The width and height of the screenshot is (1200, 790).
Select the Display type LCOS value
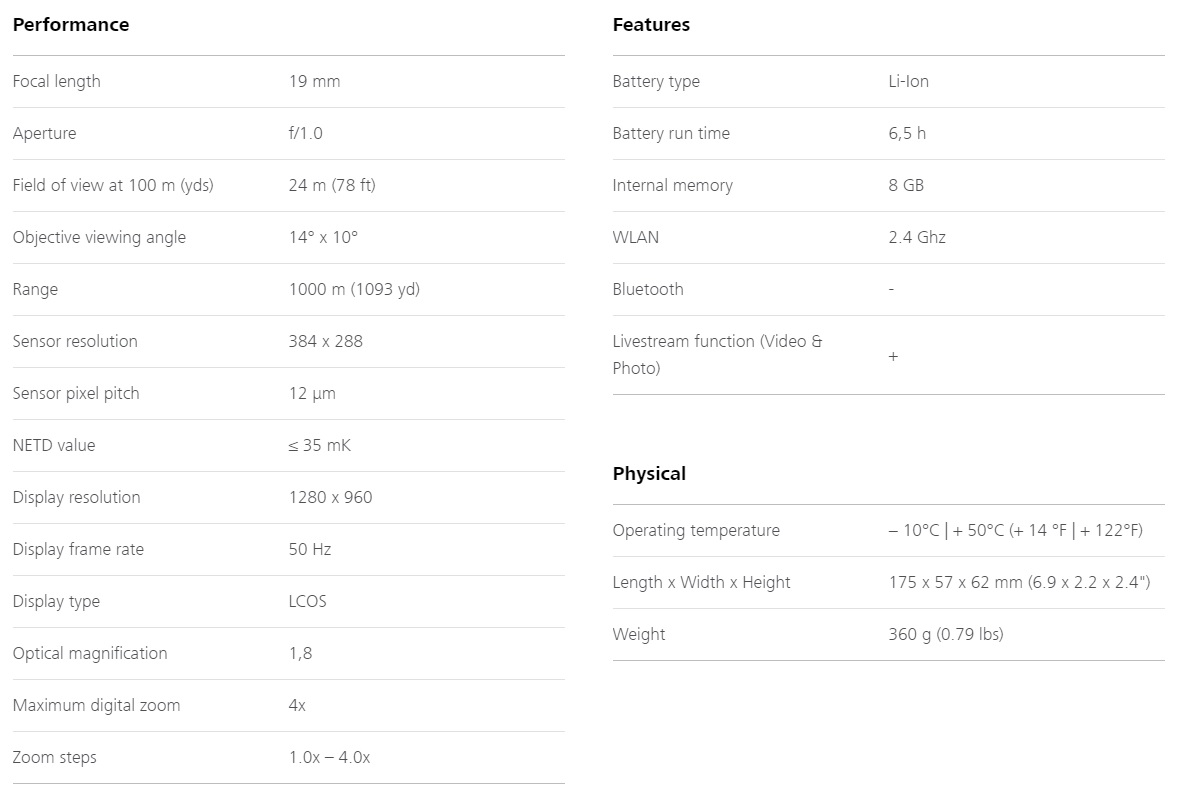(x=307, y=601)
